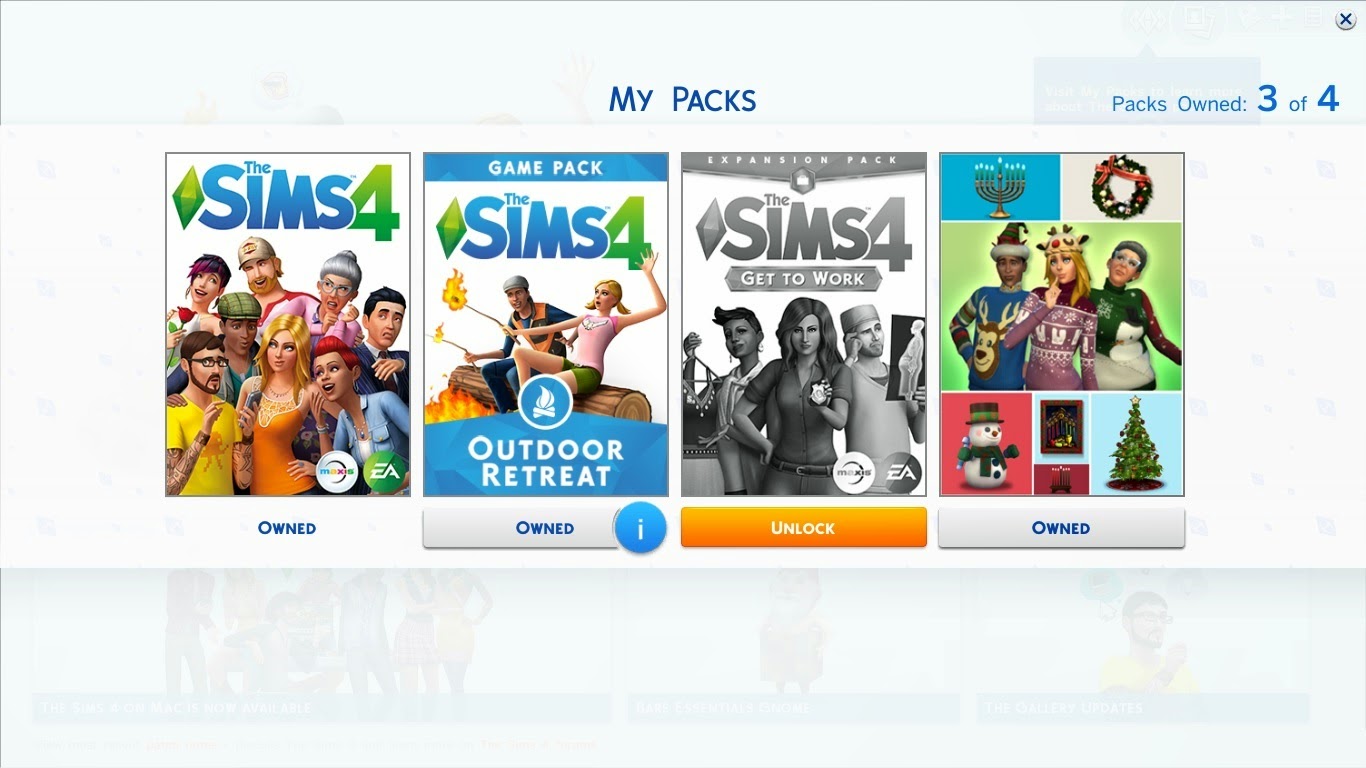Open the blue info icon for Outdoor Retreat

point(640,528)
